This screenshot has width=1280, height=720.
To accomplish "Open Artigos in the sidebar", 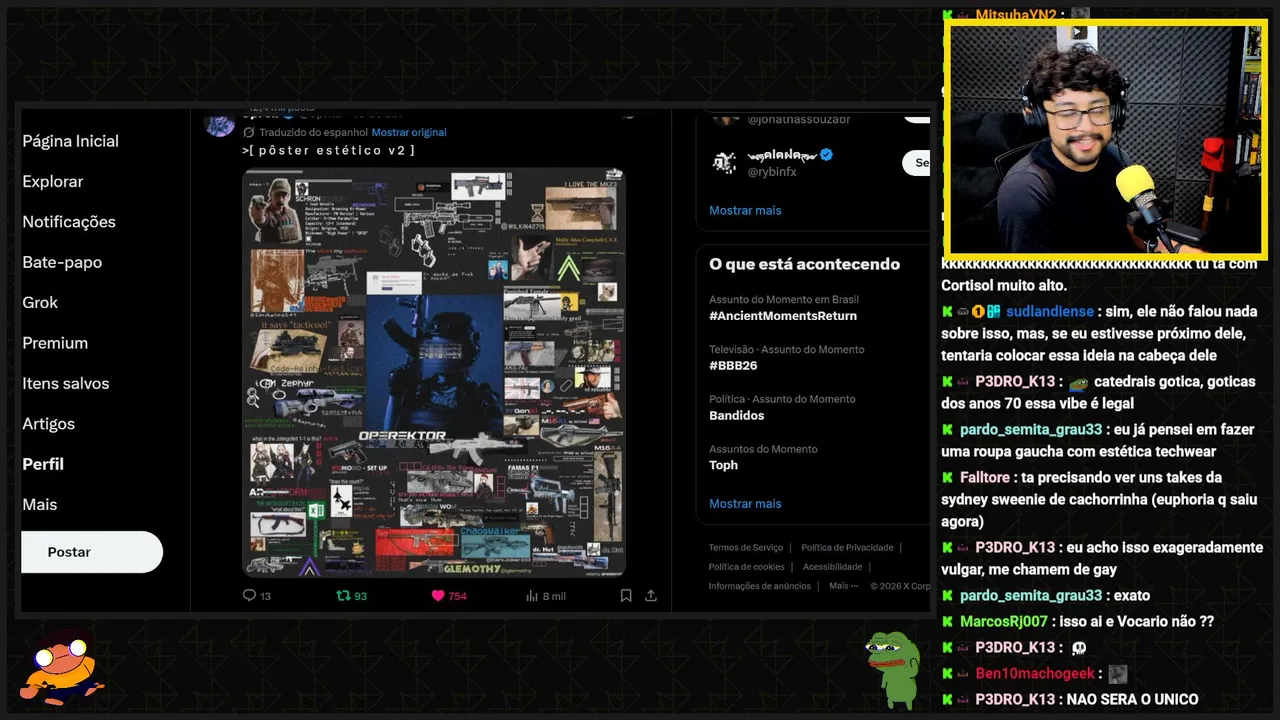I will click(49, 424).
